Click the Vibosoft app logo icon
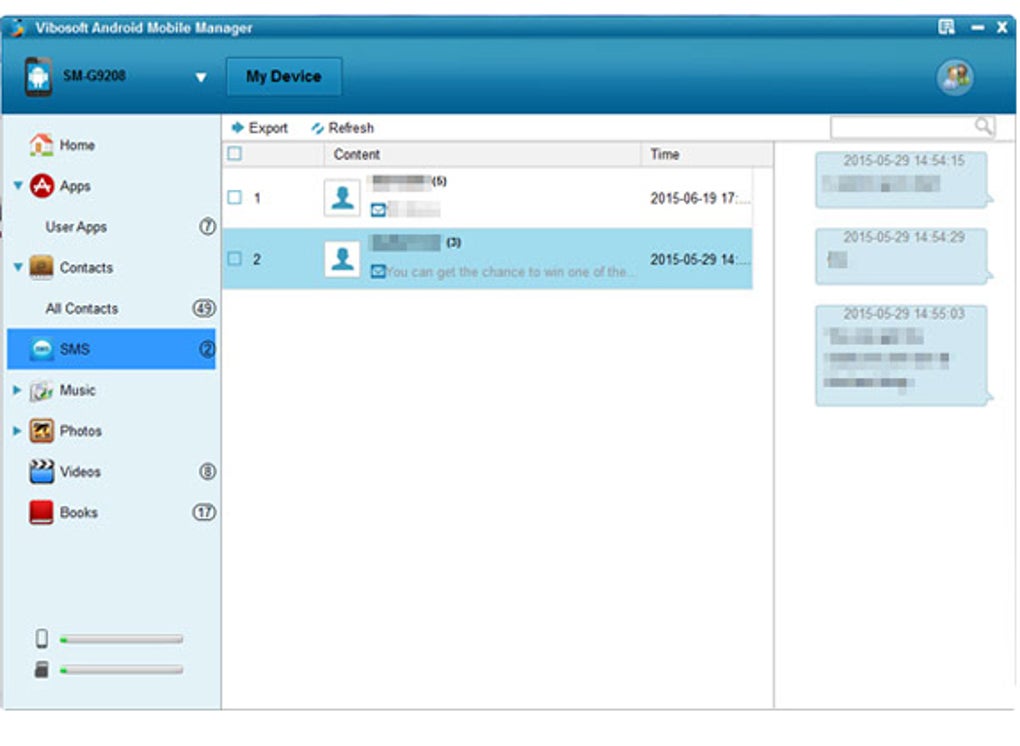 (18, 28)
